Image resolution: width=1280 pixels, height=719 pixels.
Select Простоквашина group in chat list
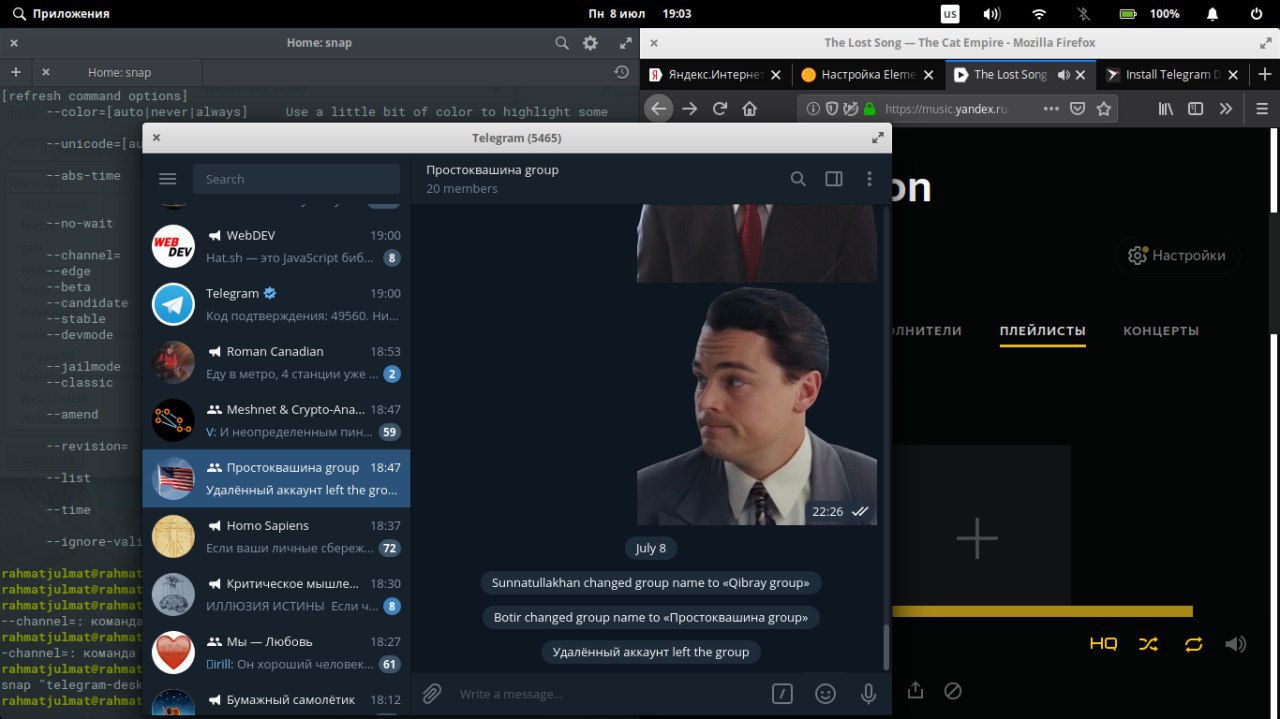pos(276,478)
